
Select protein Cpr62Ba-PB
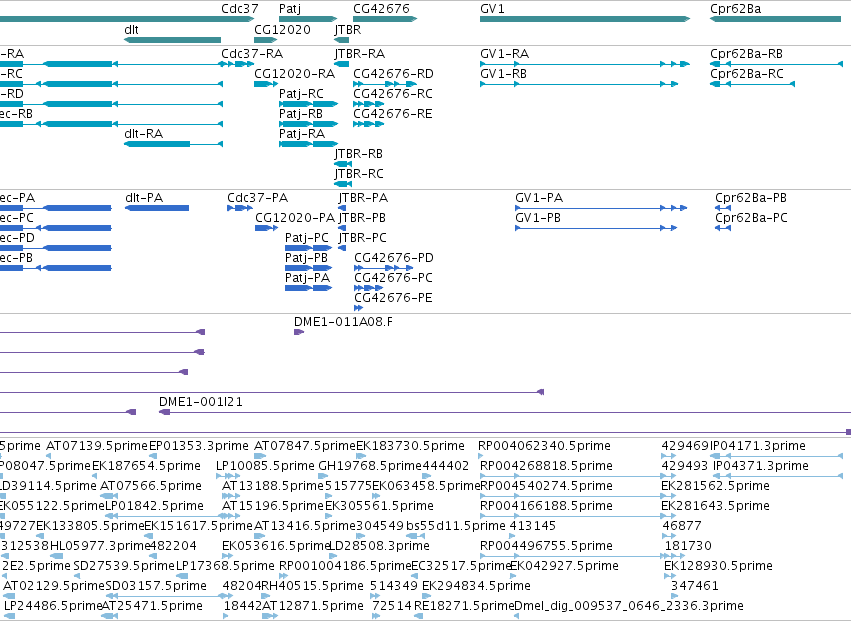click(751, 198)
